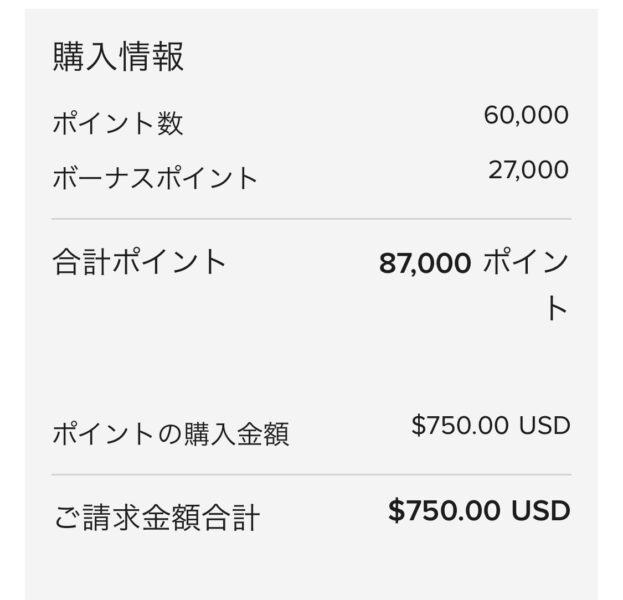Click the 27,000 bonus points value

(528, 170)
